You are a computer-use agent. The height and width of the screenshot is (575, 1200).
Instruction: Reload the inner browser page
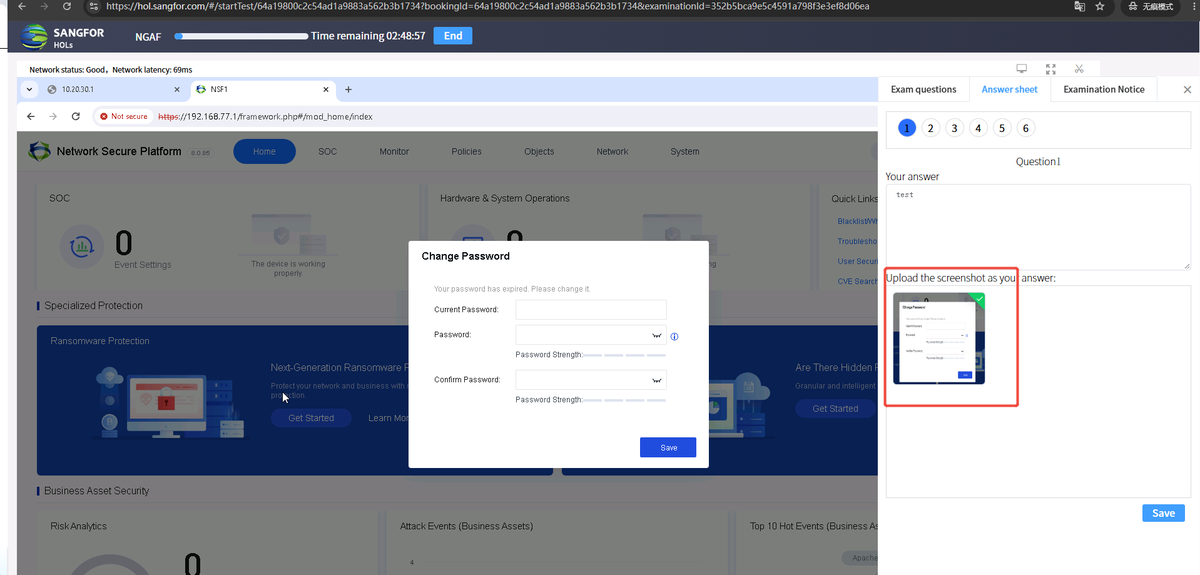76,116
